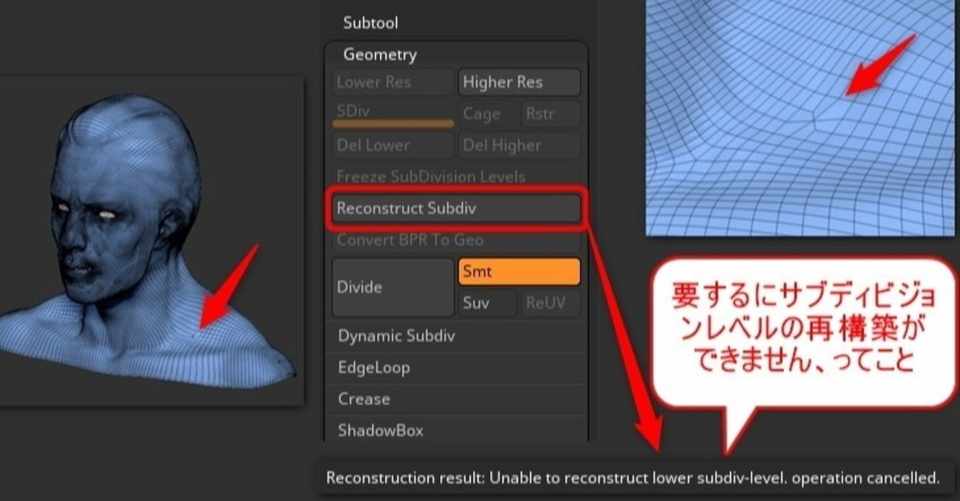Click Convert BPR To Geo
The height and width of the screenshot is (501, 960).
456,240
